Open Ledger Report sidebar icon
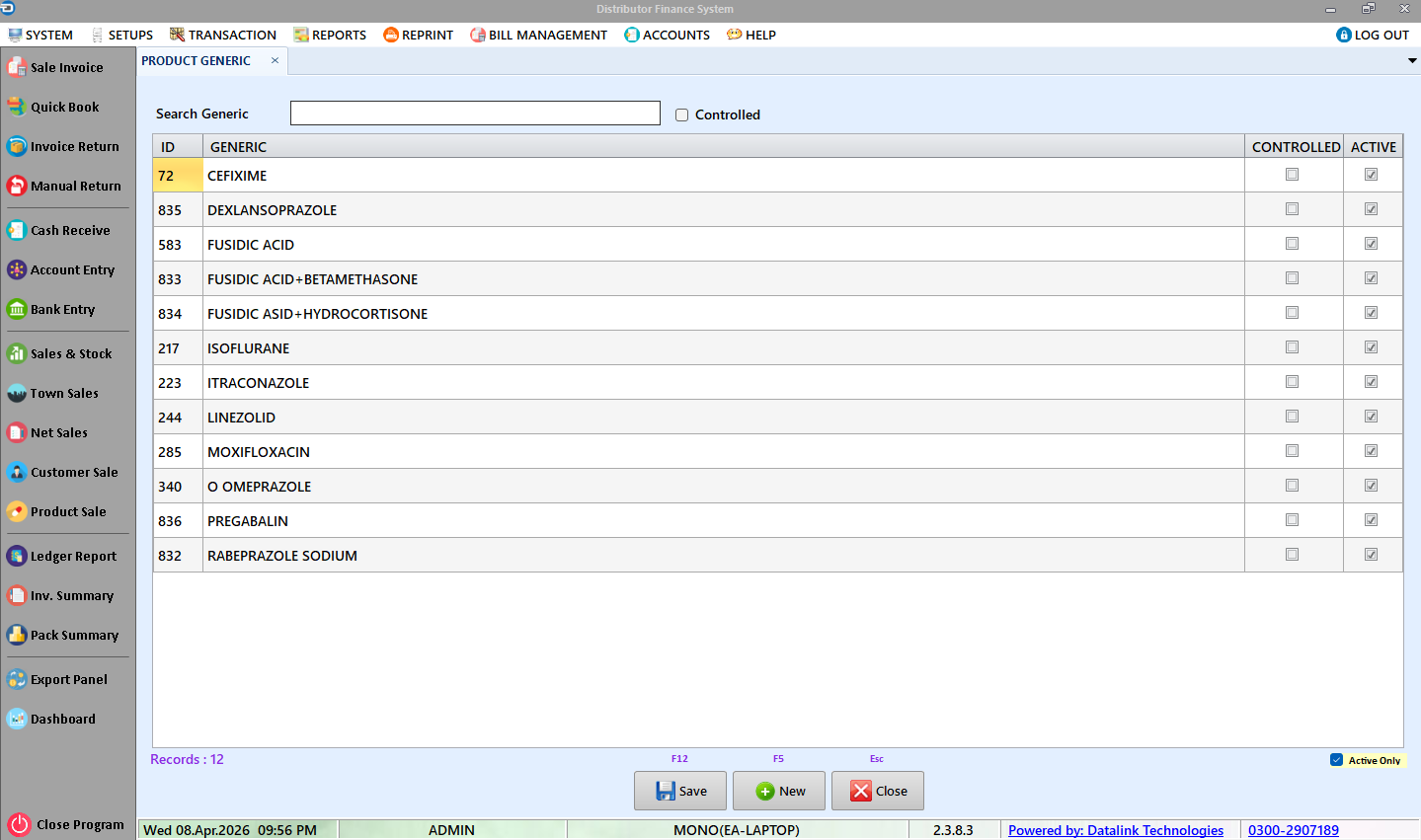This screenshot has height=840, width=1421. coord(16,556)
